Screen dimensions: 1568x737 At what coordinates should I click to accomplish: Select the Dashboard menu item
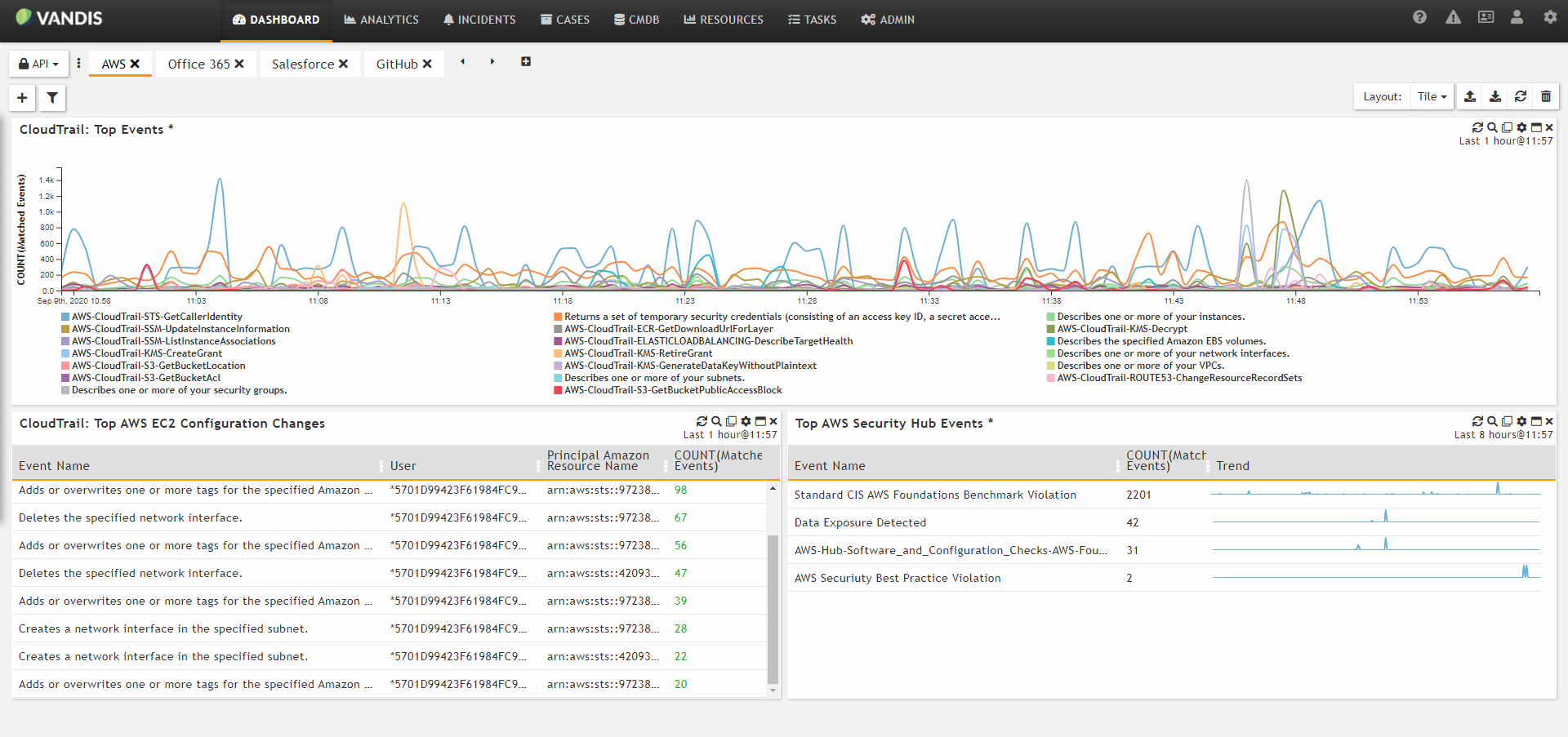(276, 20)
